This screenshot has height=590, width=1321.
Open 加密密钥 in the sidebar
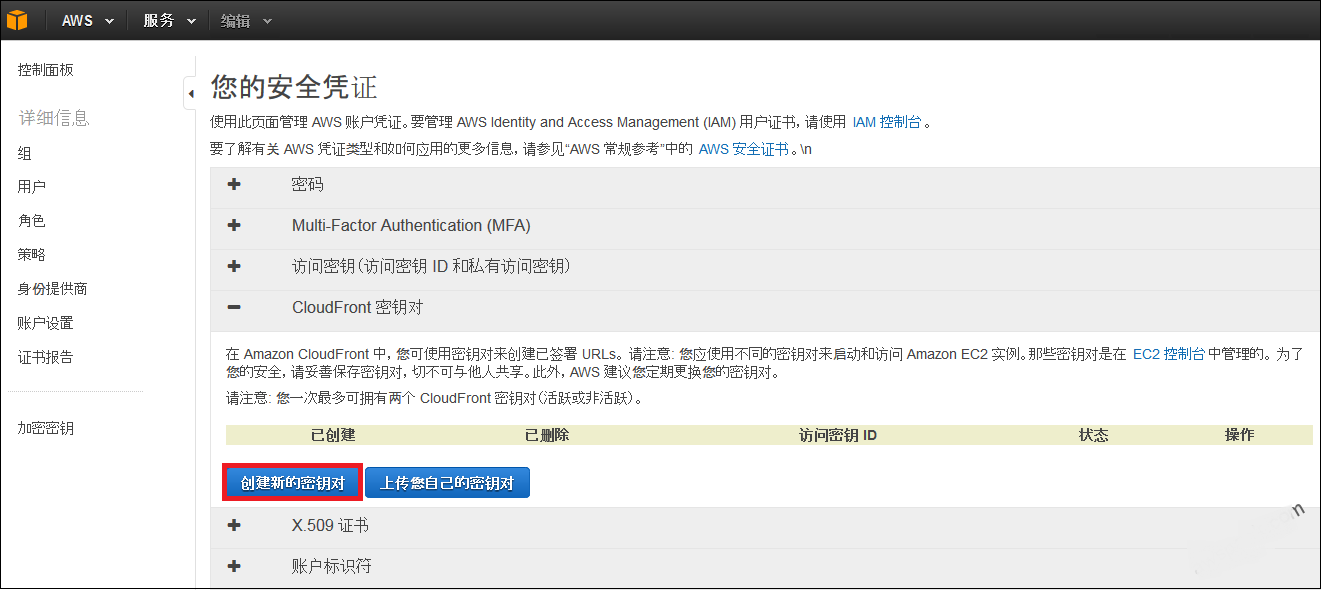[x=46, y=428]
